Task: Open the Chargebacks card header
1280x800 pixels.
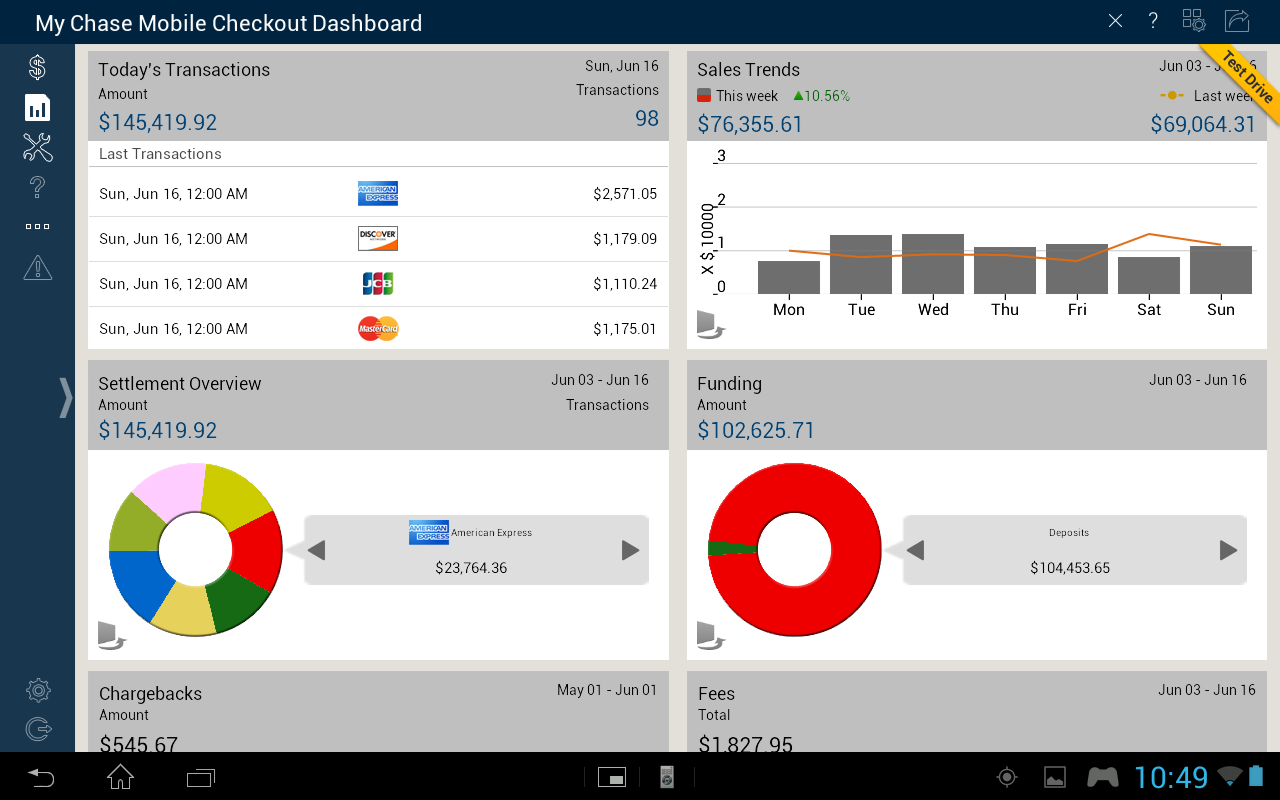Action: (x=378, y=712)
